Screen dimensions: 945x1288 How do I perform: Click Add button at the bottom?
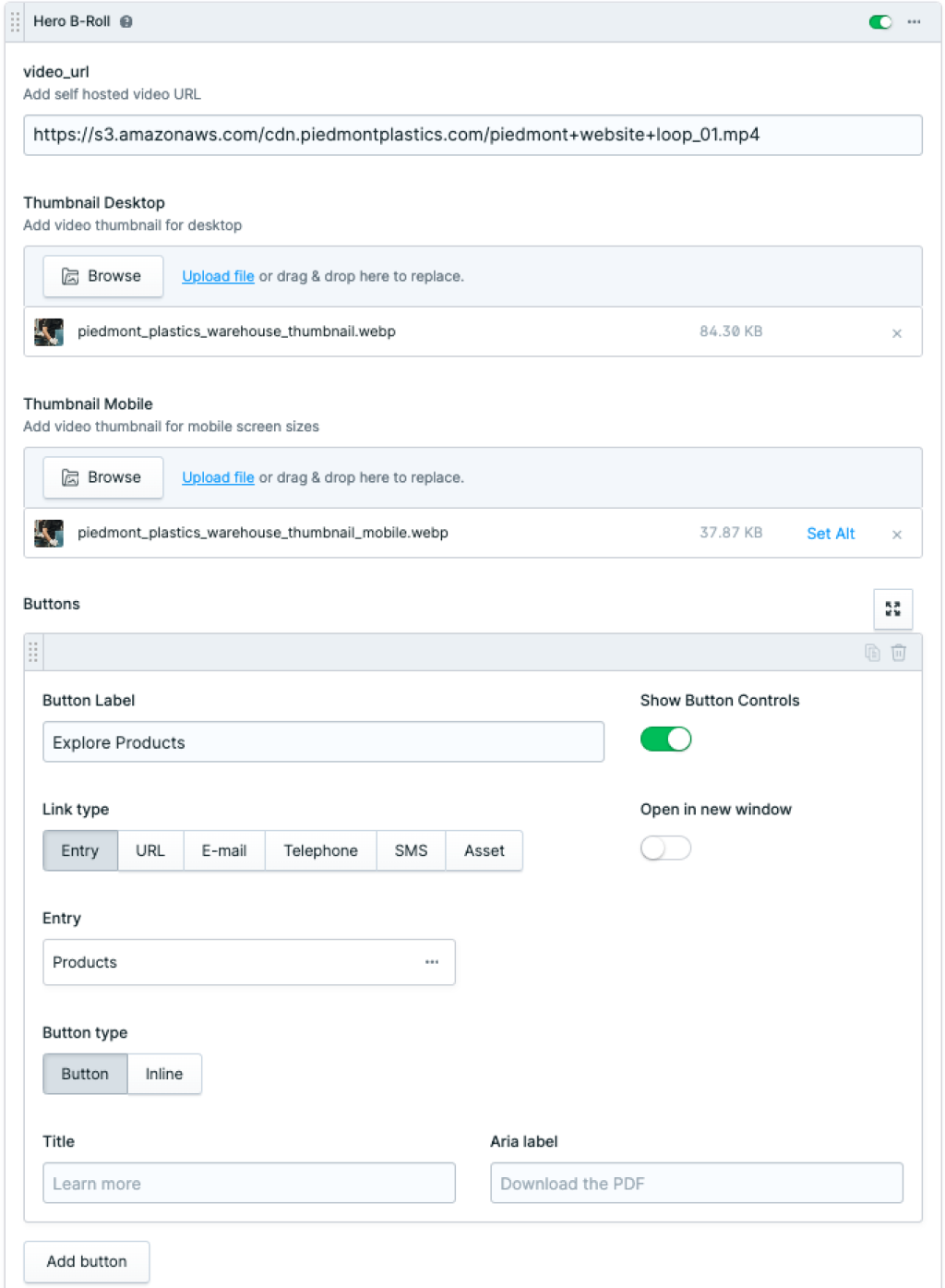(87, 1261)
